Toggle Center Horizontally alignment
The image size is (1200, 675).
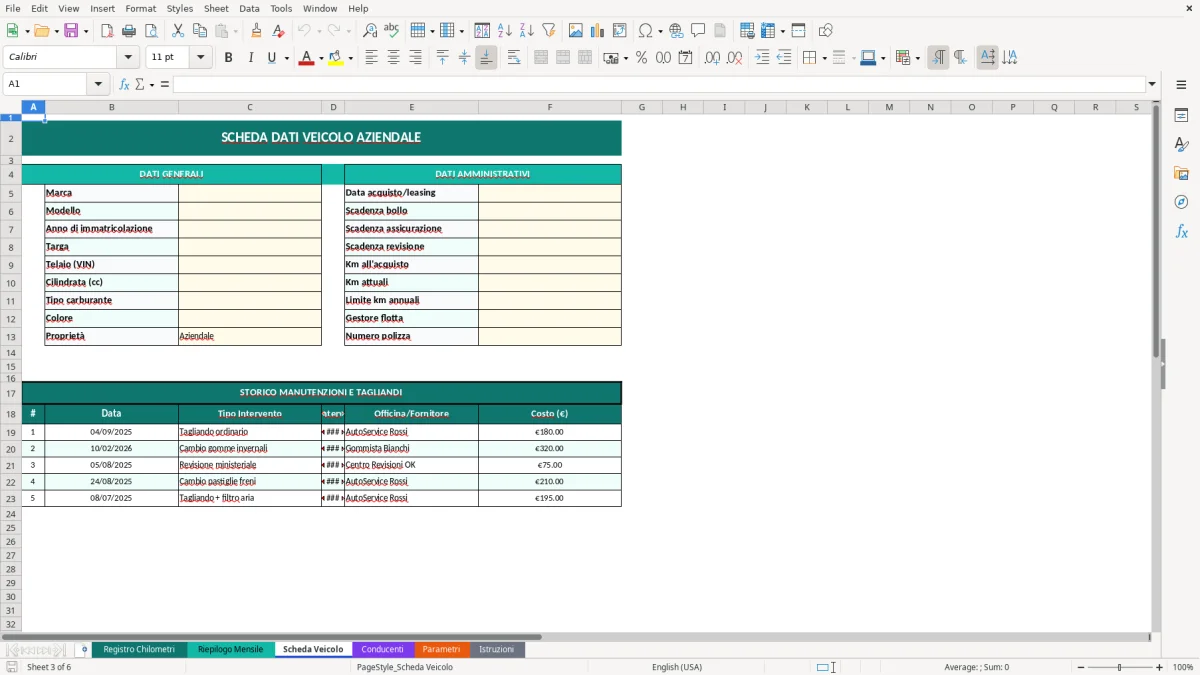(393, 58)
